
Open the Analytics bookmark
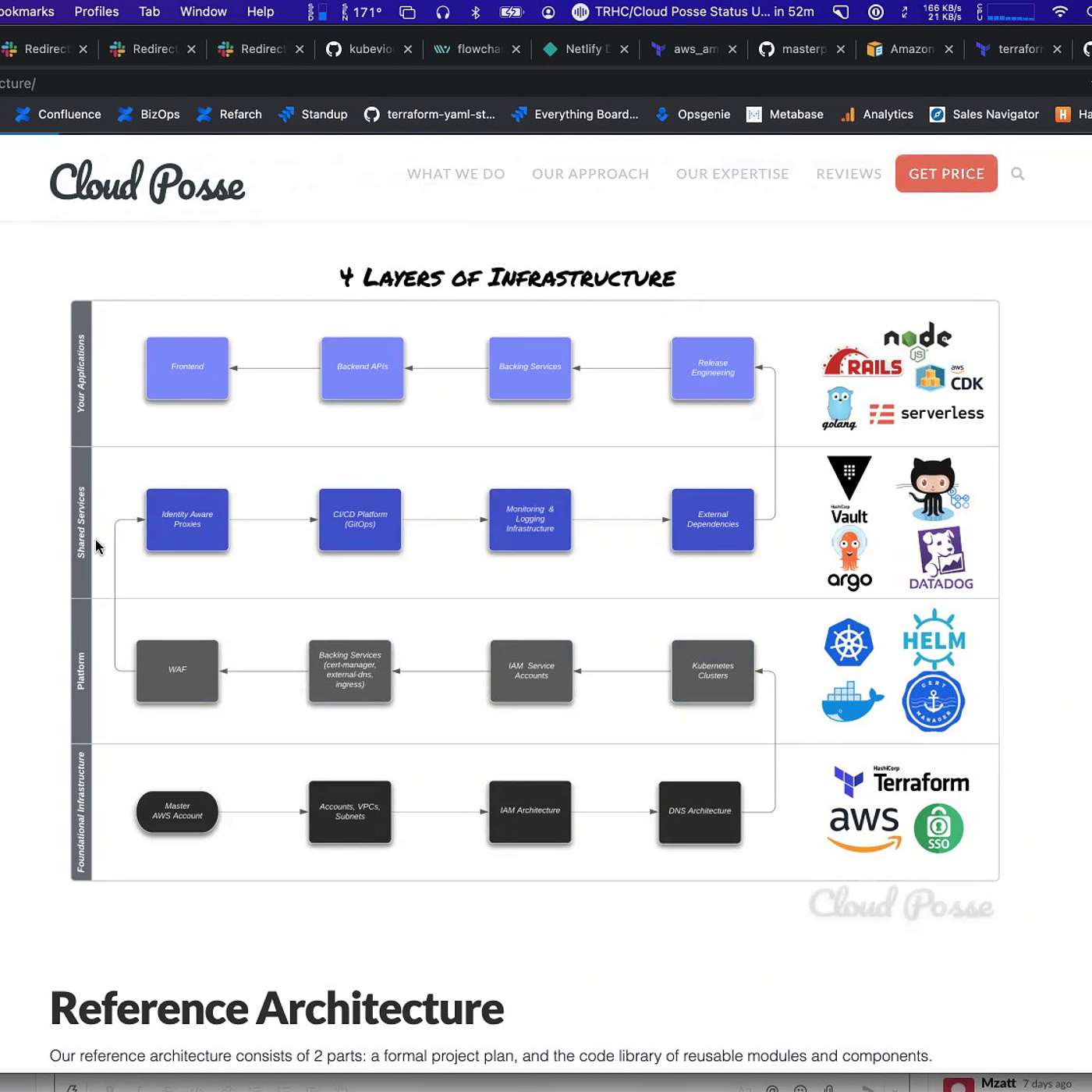(x=877, y=115)
